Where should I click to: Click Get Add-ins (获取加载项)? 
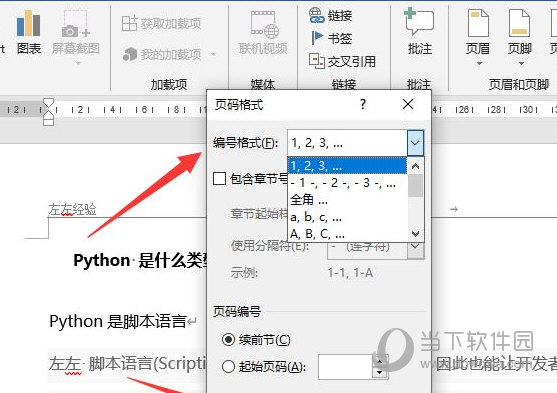click(162, 24)
